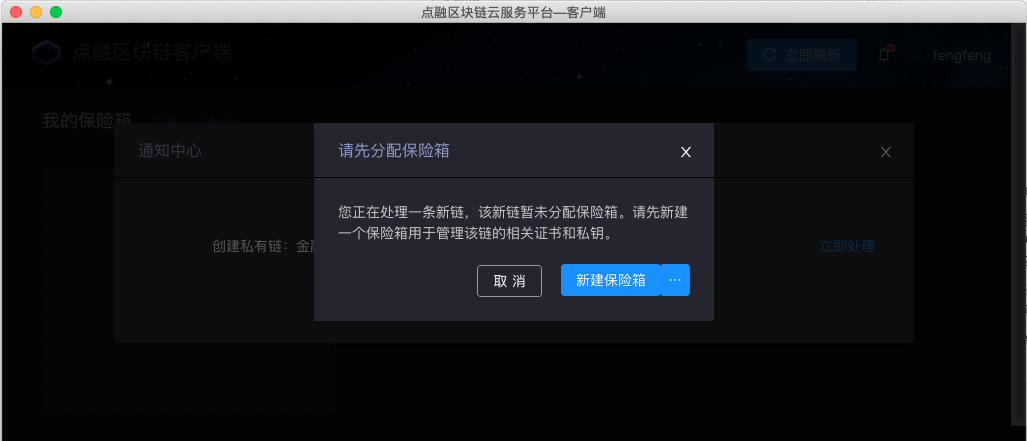
Task: Click the hexagon app logo
Action: [47, 53]
